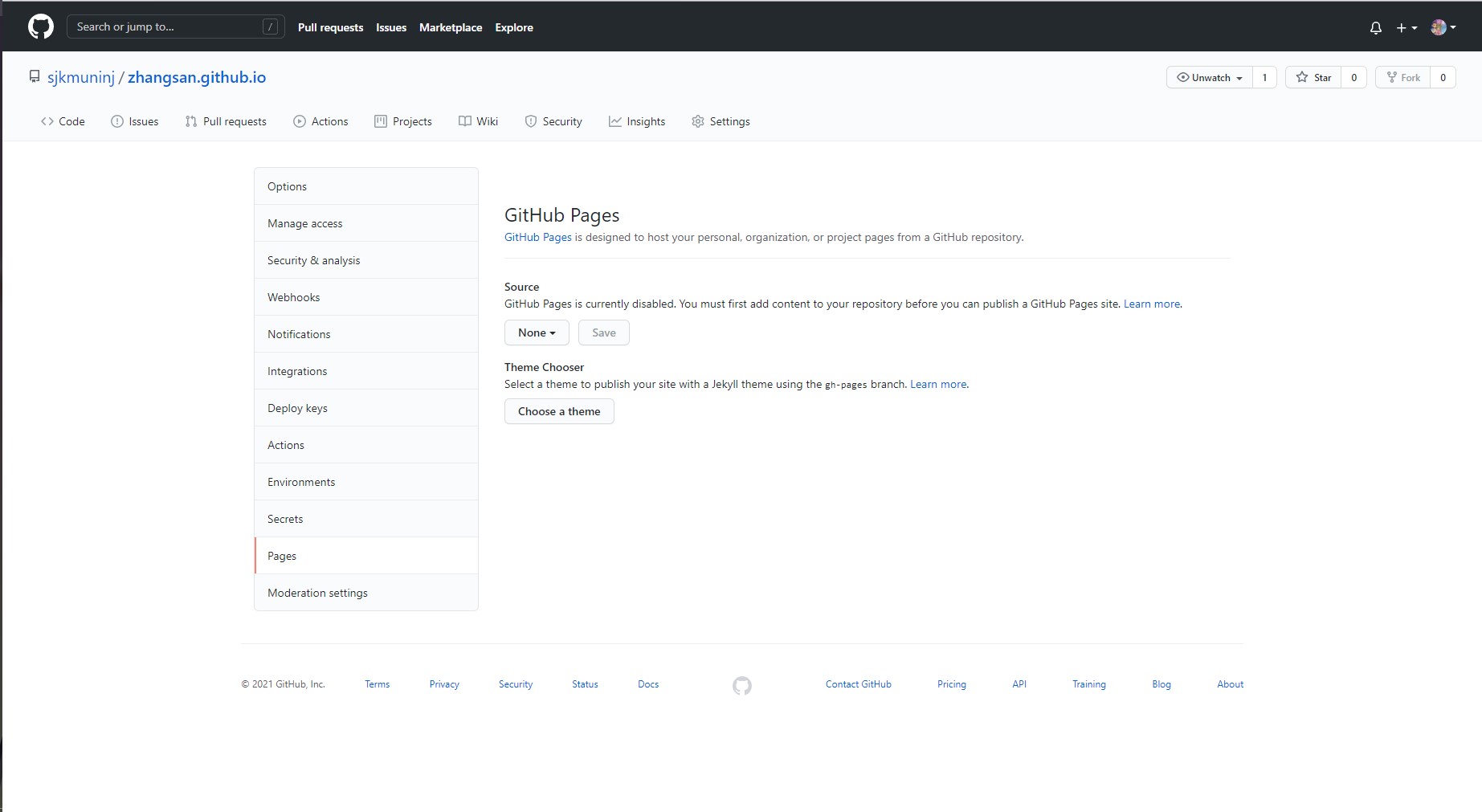Click the footer GitHub logo
Screen dimensions: 1482x812
click(x=742, y=685)
